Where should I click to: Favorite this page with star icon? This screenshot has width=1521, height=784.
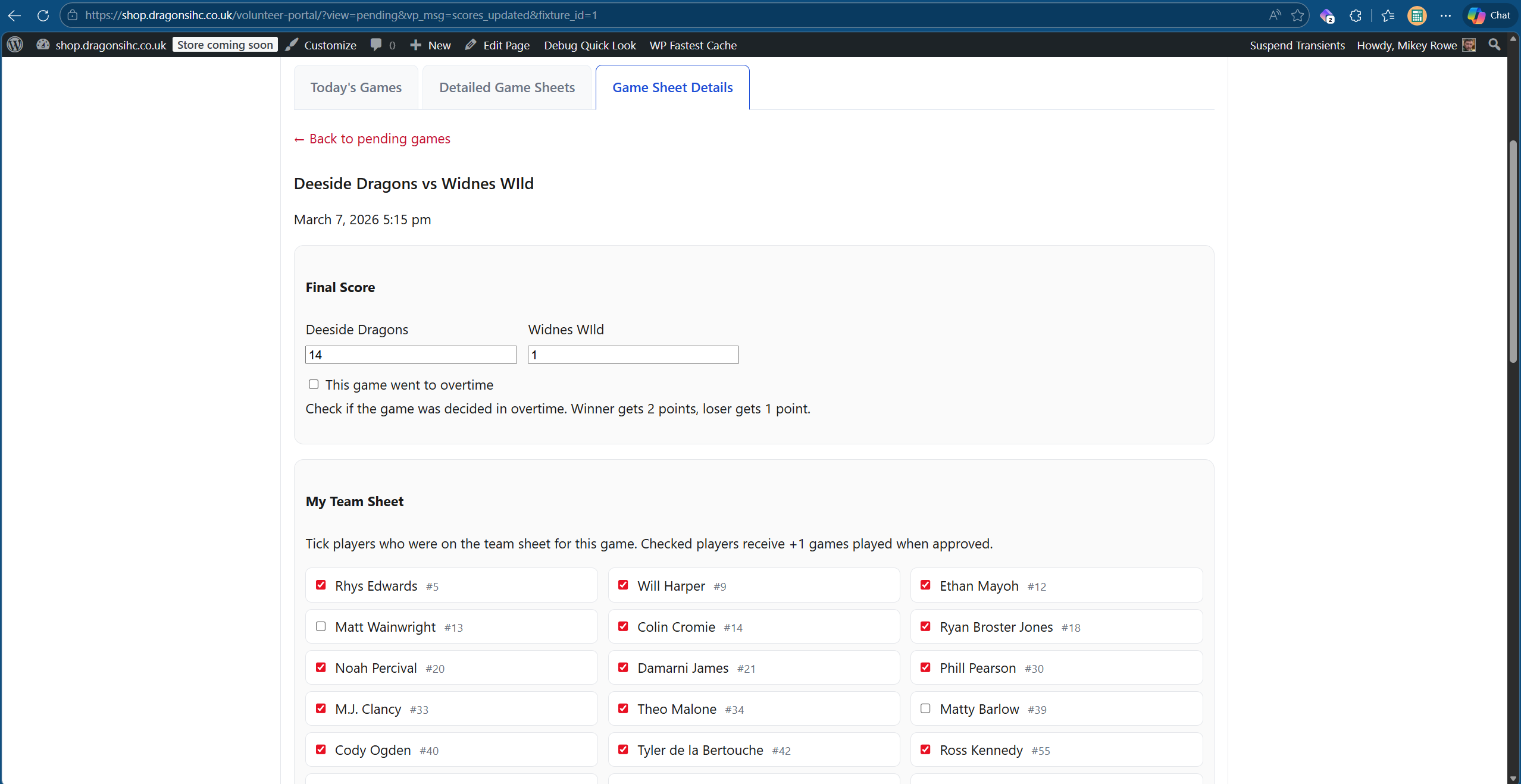coord(1297,15)
